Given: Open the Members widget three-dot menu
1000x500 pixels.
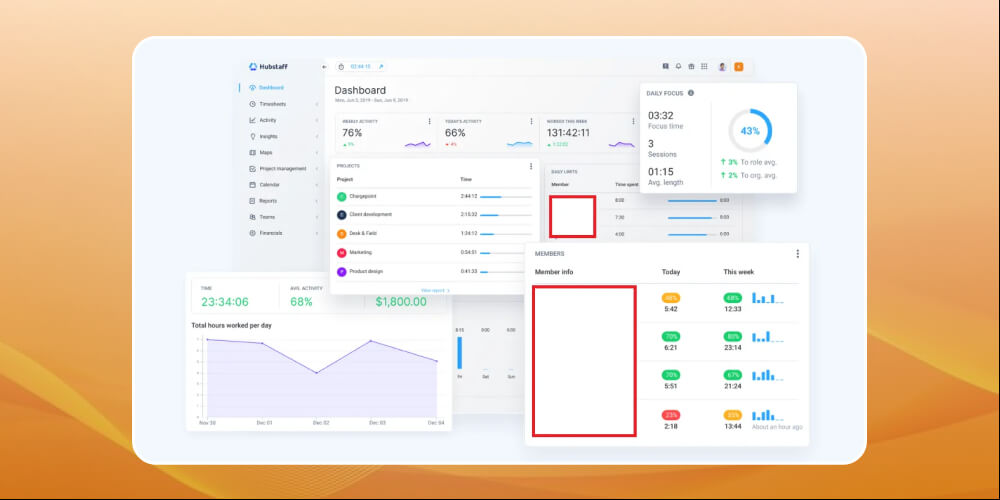Looking at the screenshot, I should 797,253.
